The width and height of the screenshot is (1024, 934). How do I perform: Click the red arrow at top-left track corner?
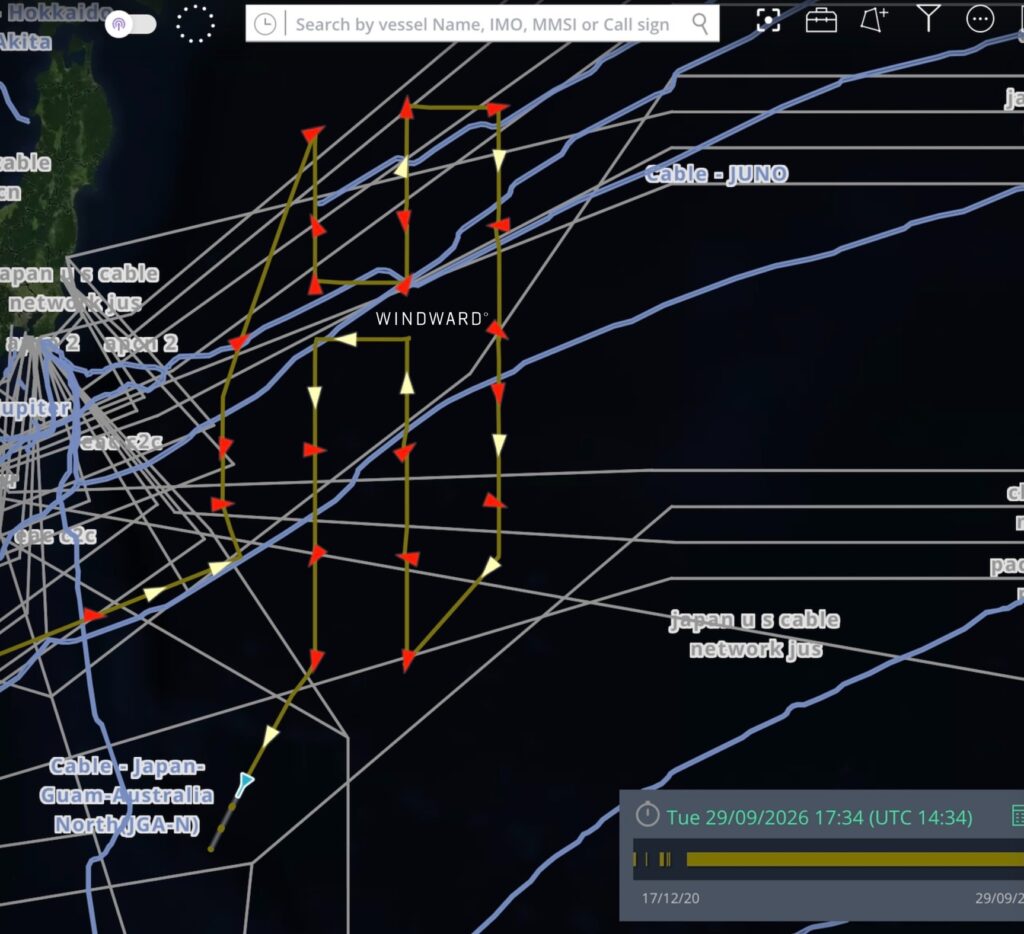tap(313, 135)
